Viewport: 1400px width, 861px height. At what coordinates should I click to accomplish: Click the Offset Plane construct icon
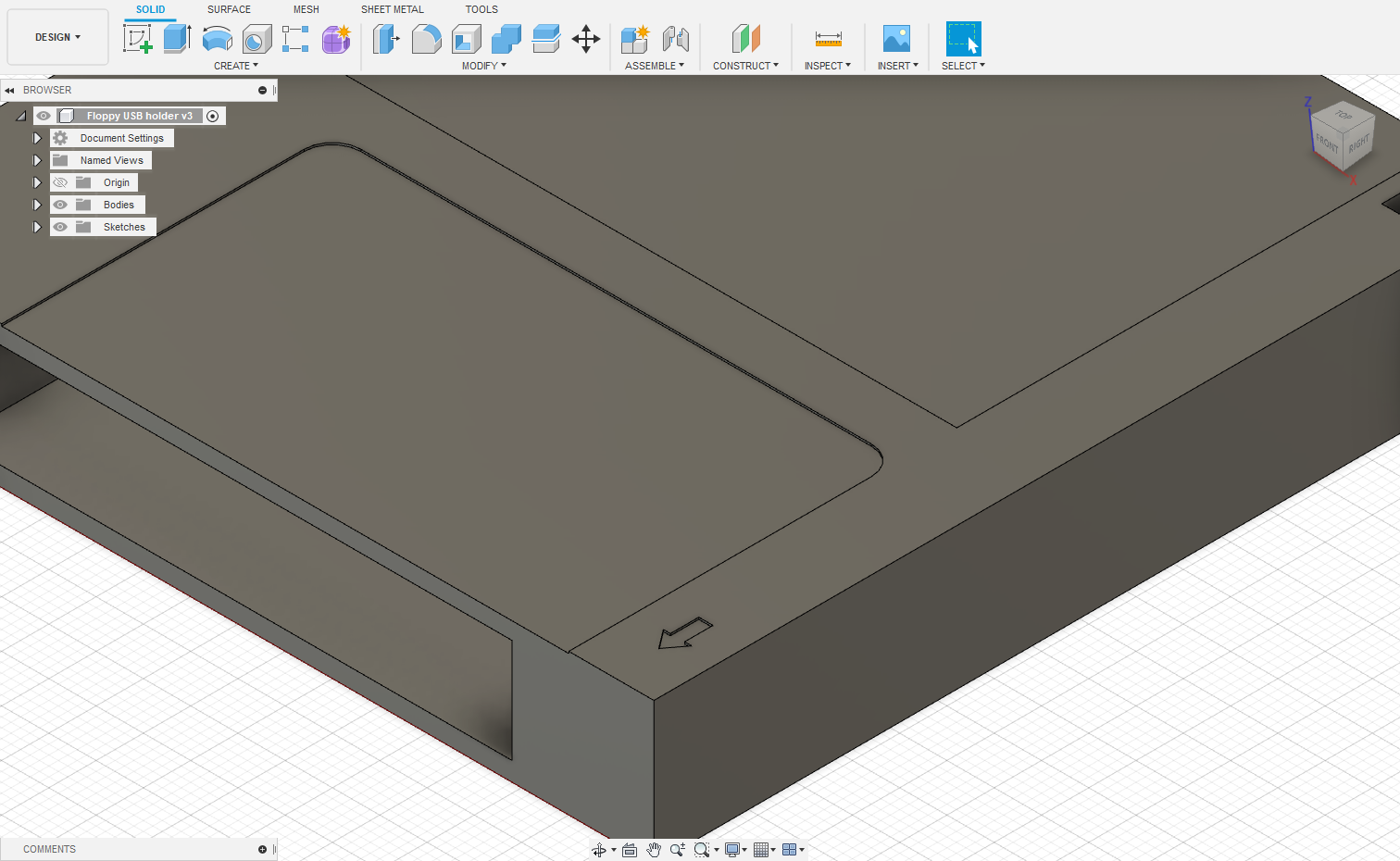point(745,39)
